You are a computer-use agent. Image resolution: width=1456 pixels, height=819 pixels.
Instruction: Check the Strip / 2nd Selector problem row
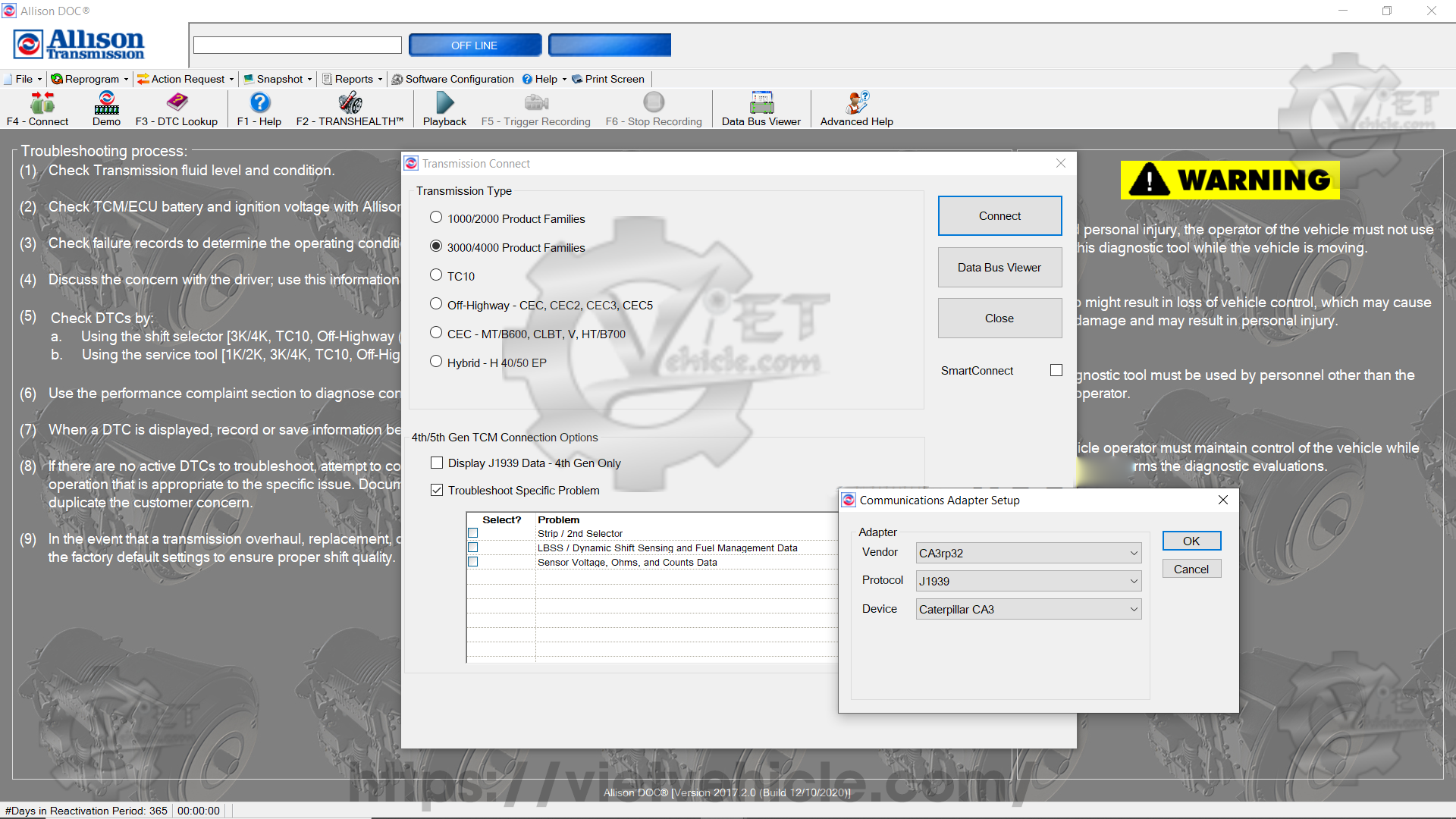(x=473, y=533)
